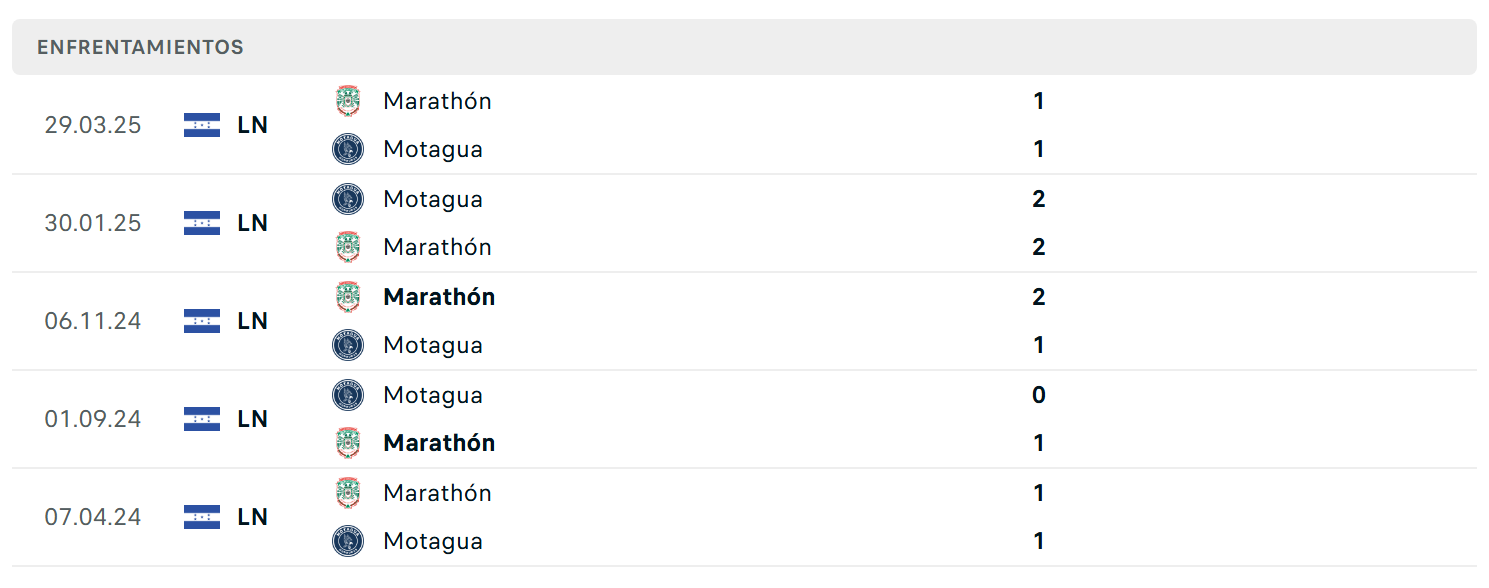This screenshot has height=588, width=1489.
Task: Click the Enfrentamientos section header
Action: coord(744,47)
